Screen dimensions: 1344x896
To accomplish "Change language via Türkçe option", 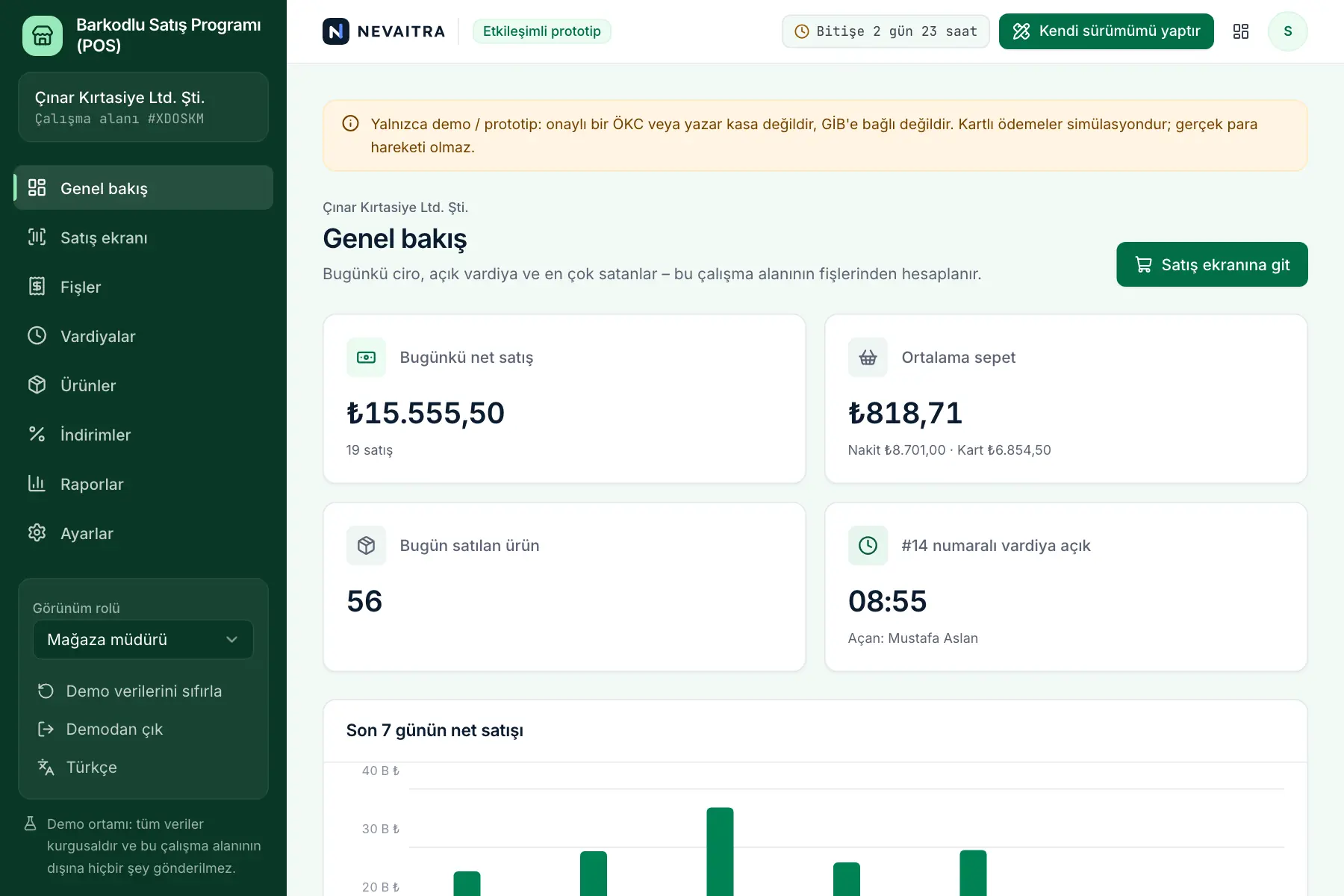I will [x=143, y=768].
